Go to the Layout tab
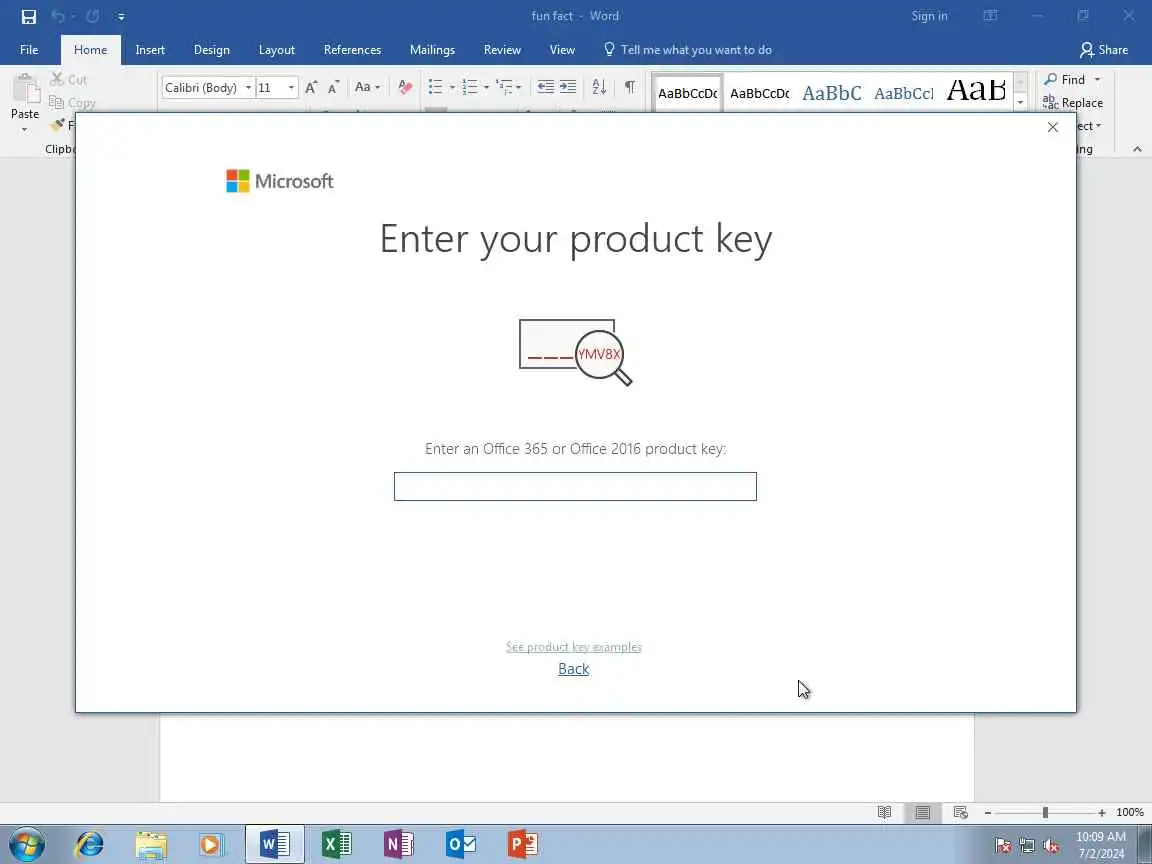 pyautogui.click(x=277, y=50)
